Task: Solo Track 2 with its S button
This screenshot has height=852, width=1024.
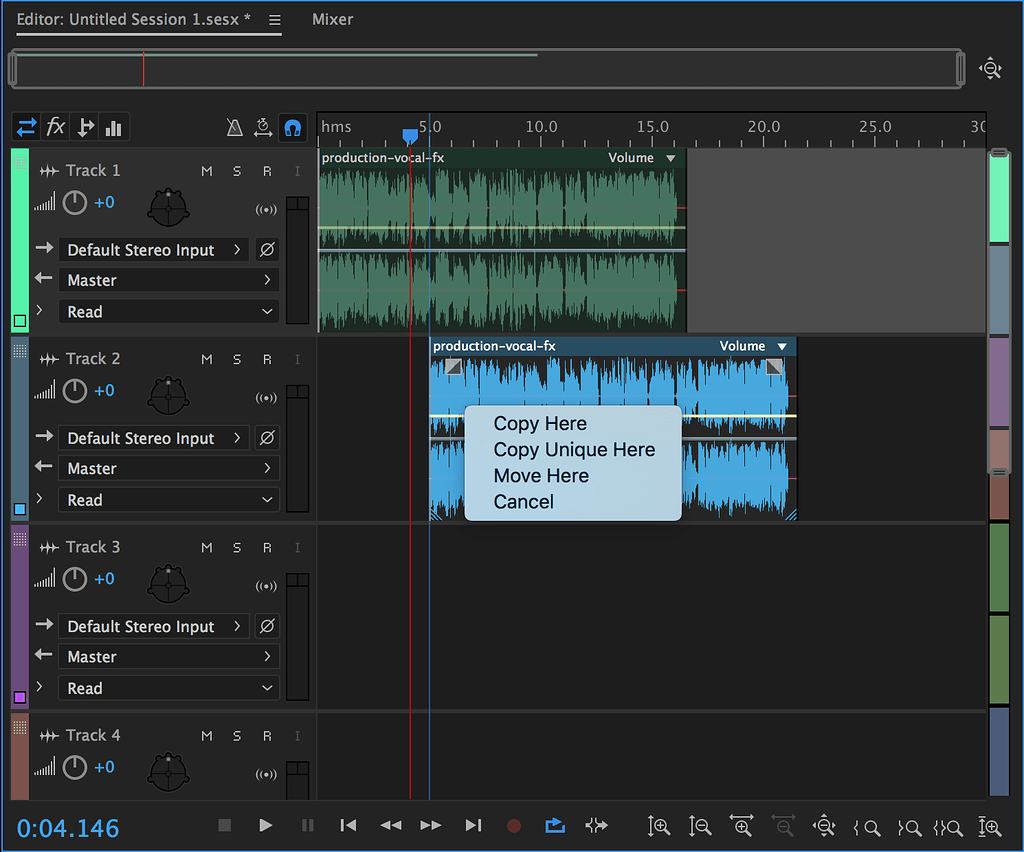Action: 235,359
